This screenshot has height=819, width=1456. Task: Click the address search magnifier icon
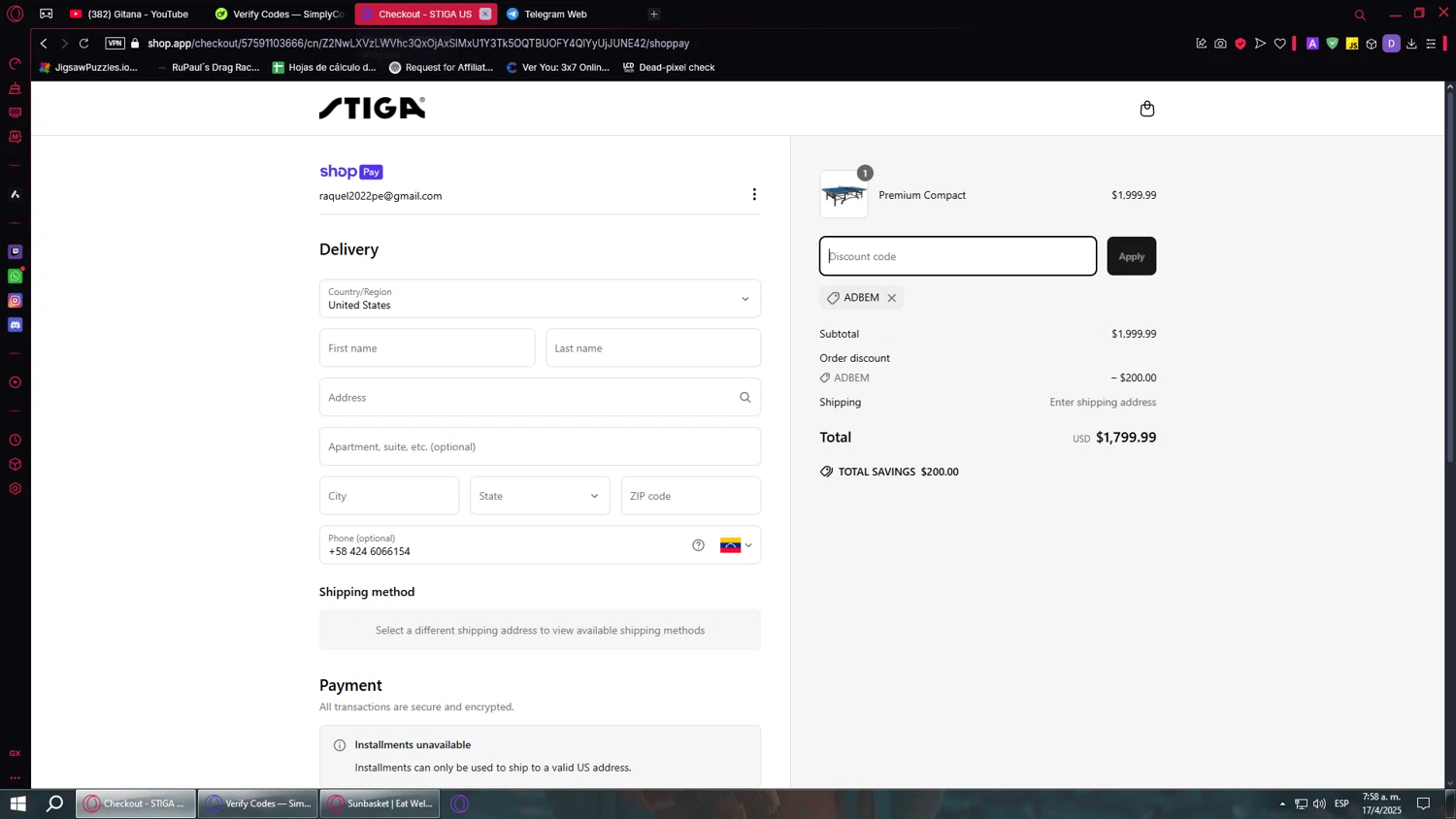(745, 397)
